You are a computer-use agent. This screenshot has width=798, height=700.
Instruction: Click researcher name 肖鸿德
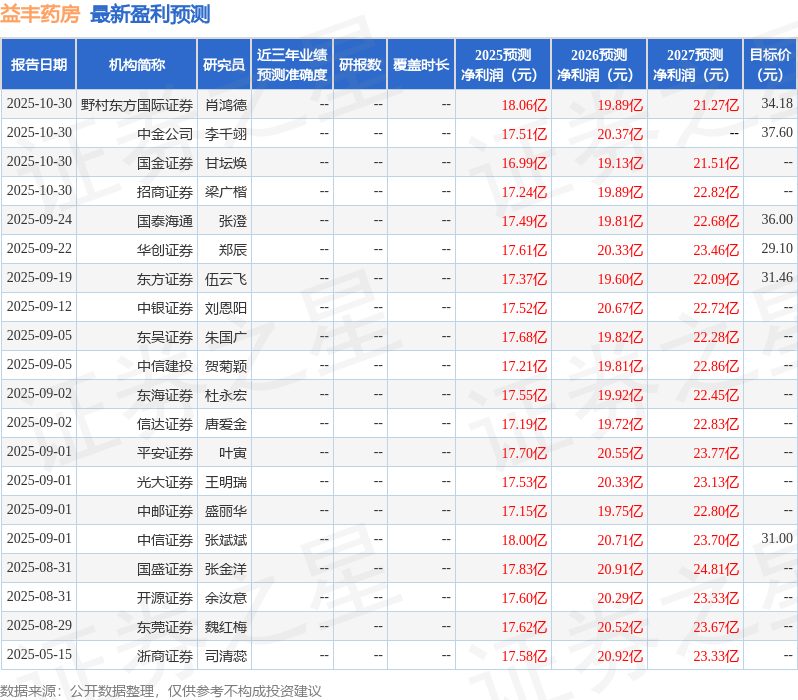[226, 105]
